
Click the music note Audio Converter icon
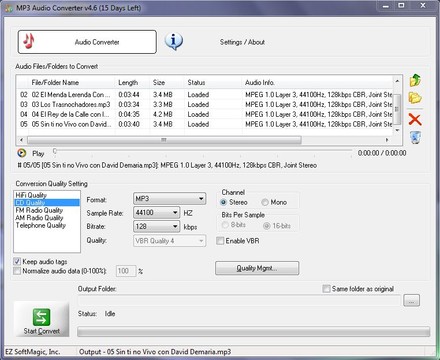[x=29, y=41]
